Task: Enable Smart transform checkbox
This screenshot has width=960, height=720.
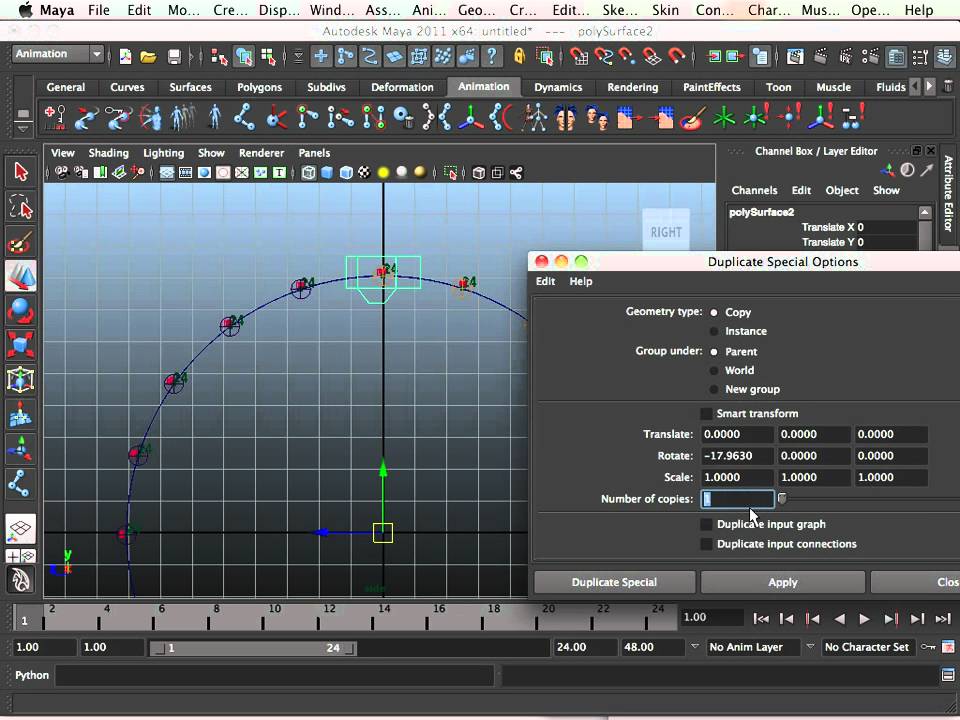Action: pyautogui.click(x=707, y=413)
